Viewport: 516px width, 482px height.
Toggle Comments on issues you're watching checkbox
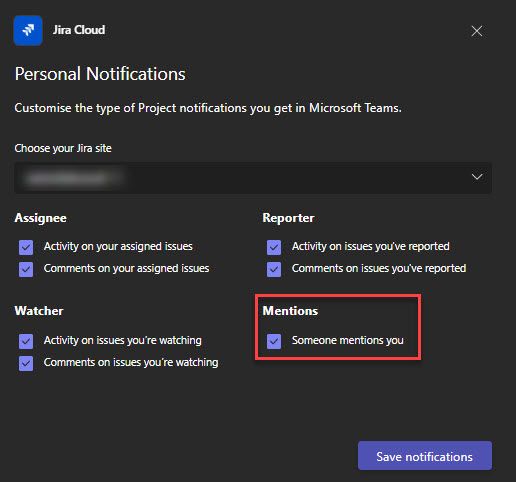click(26, 363)
